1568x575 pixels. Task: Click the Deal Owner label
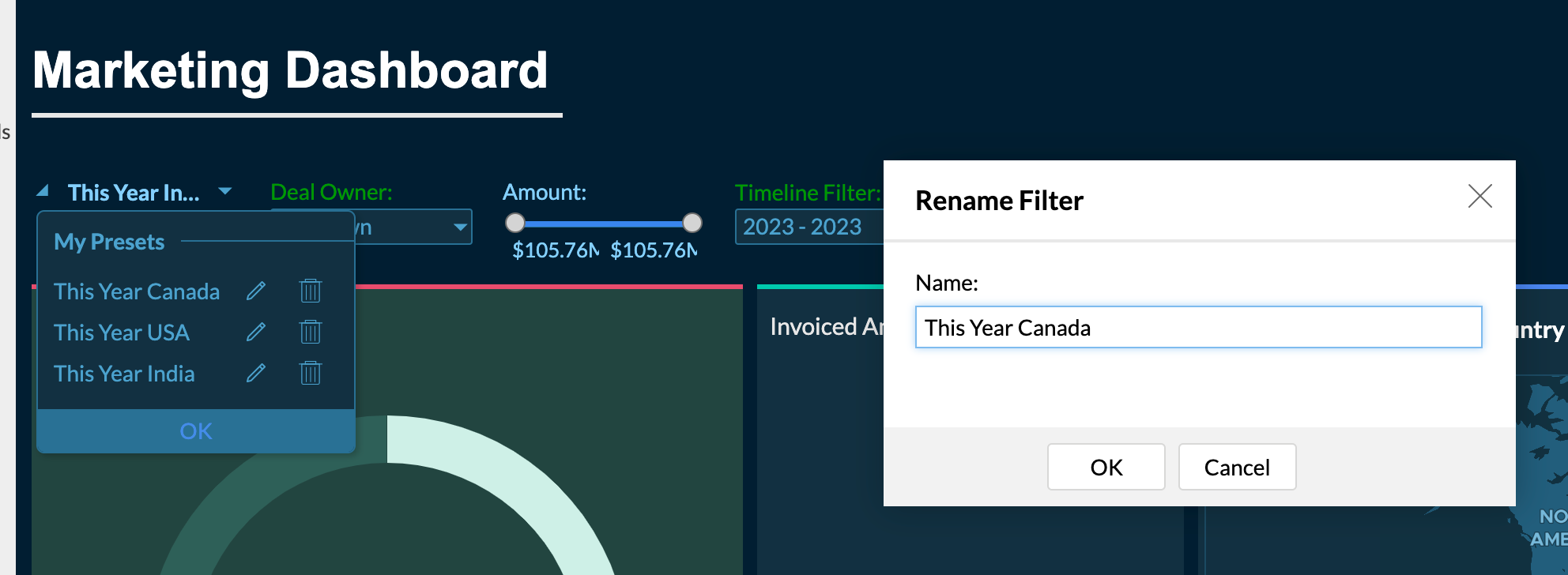[x=331, y=192]
